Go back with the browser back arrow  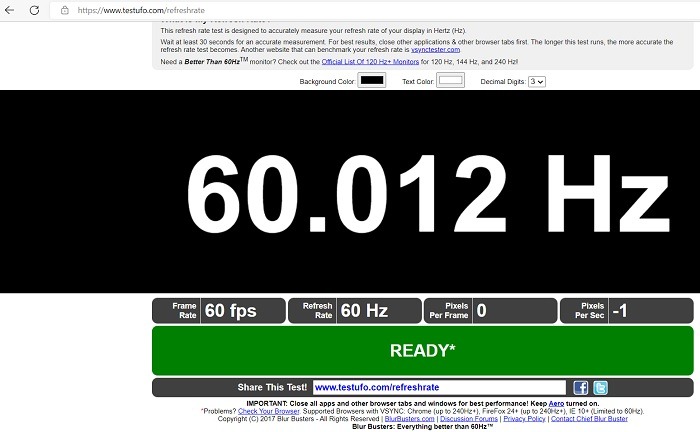[9, 10]
